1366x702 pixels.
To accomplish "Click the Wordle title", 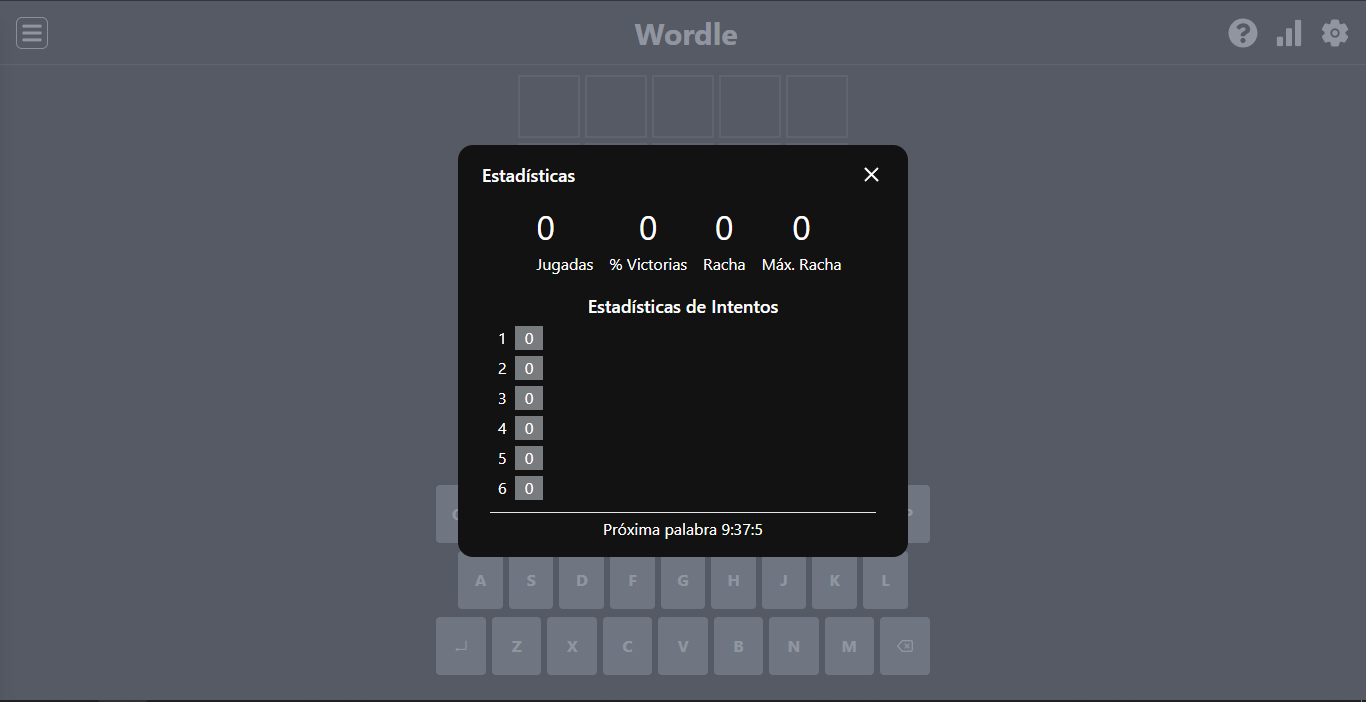I will pyautogui.click(x=686, y=35).
